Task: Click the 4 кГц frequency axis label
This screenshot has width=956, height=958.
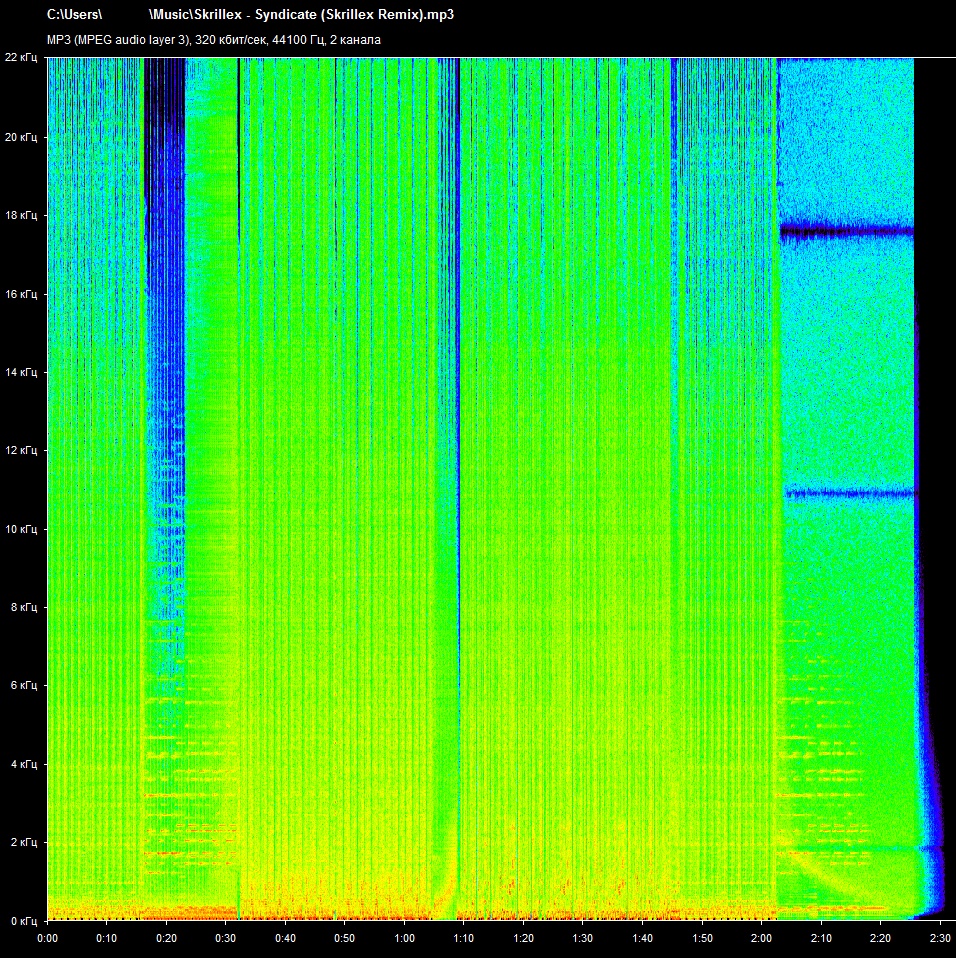Action: coord(23,764)
